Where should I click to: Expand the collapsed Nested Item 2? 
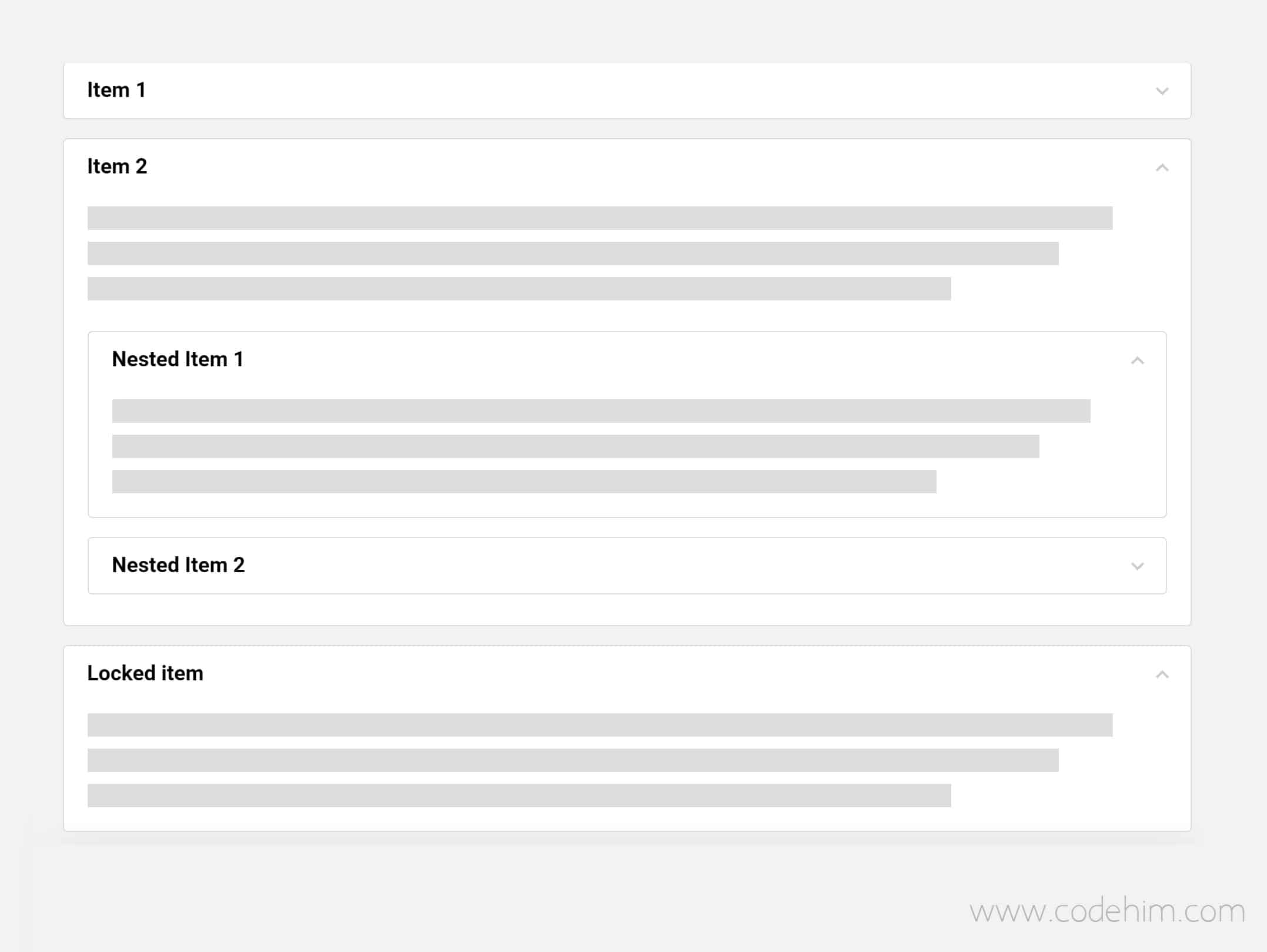click(x=627, y=565)
